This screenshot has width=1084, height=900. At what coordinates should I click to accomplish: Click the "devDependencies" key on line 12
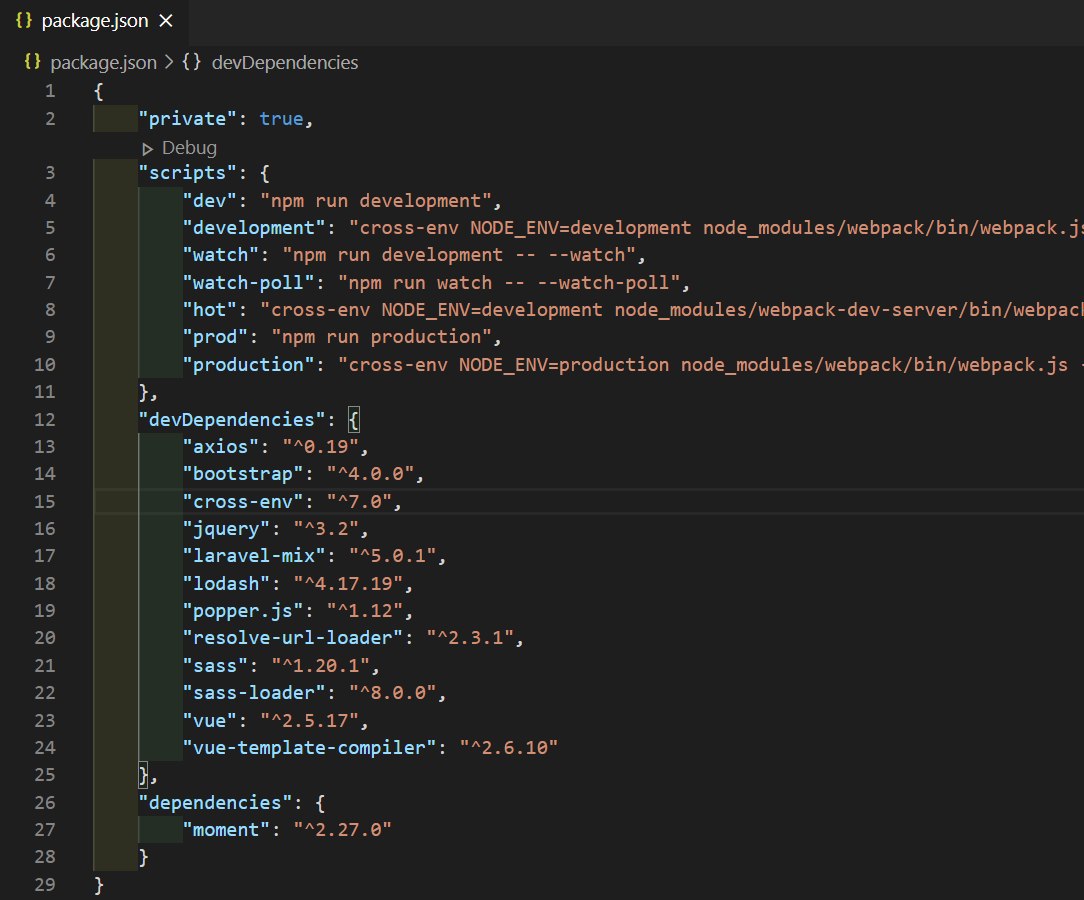232,420
